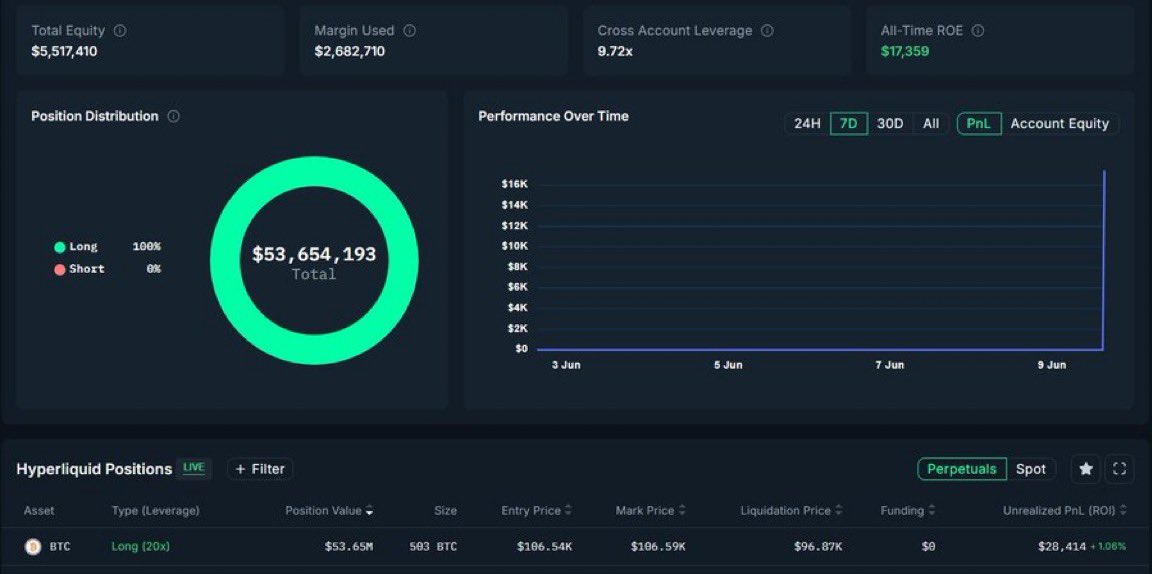Image resolution: width=1152 pixels, height=574 pixels.
Task: Favorite positions with the star icon
Action: (x=1086, y=469)
